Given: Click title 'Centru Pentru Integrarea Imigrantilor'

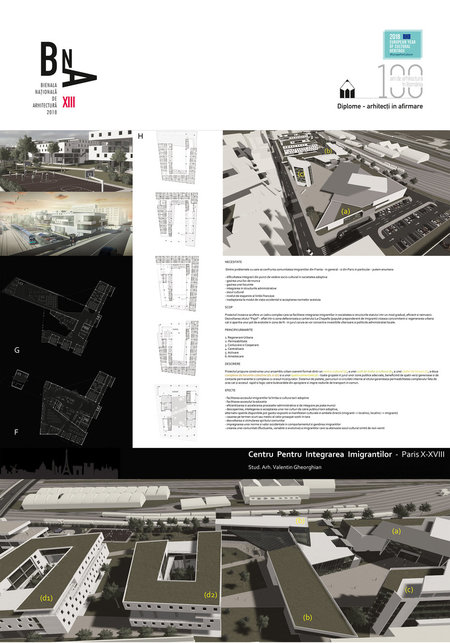Looking at the screenshot, I should click(320, 454).
